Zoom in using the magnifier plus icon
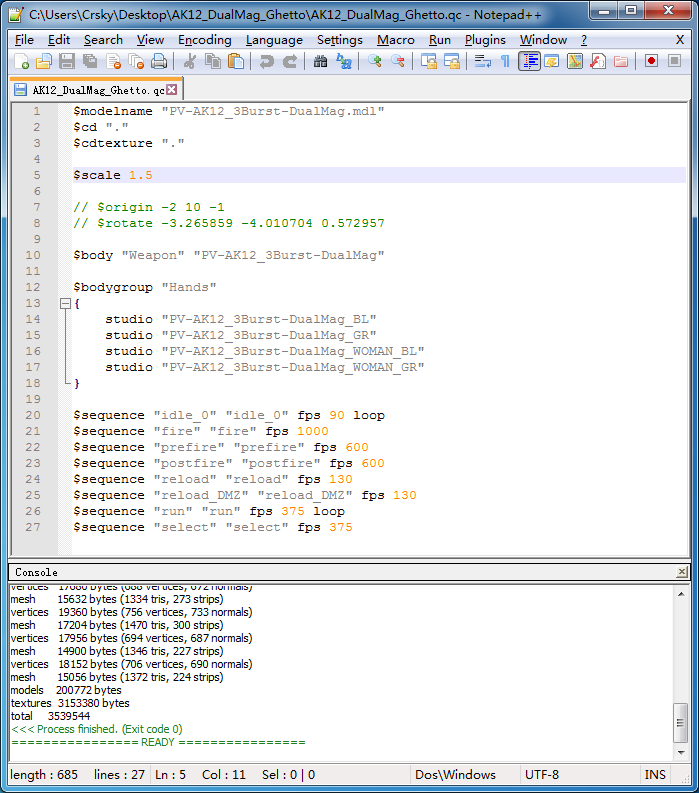 point(375,62)
